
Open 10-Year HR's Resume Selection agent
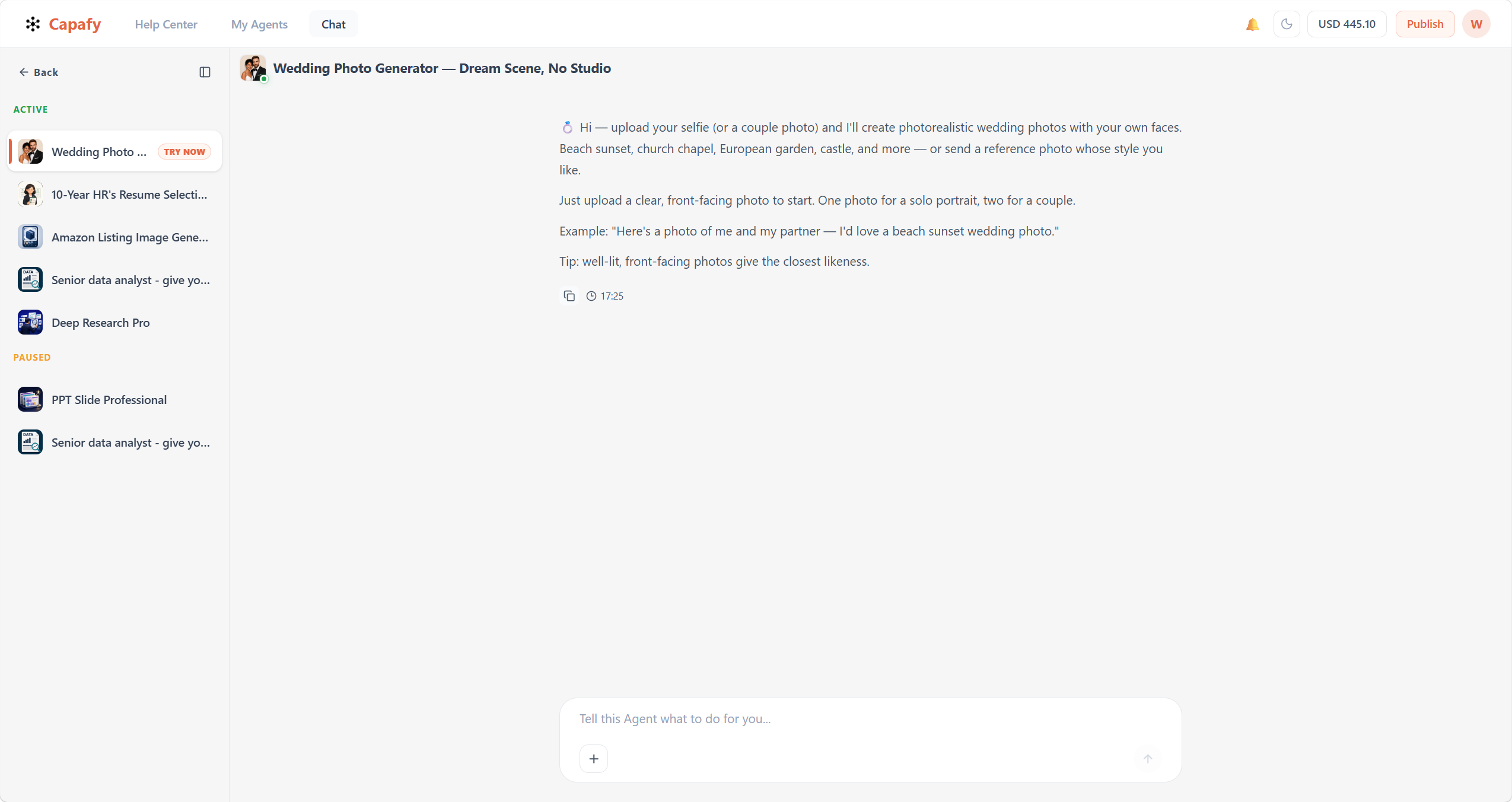pos(114,195)
